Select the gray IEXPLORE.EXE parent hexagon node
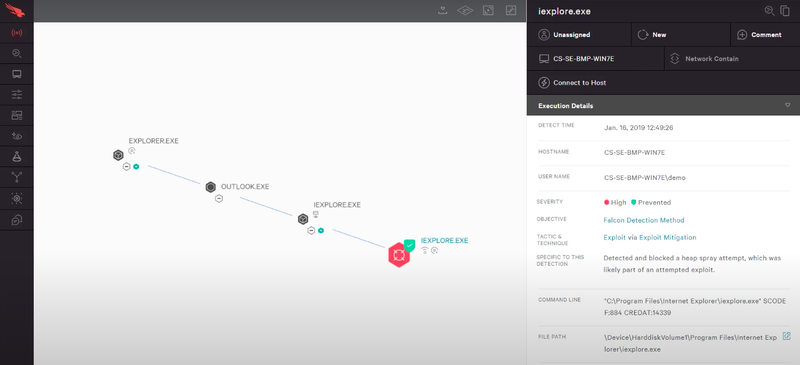 tap(303, 219)
